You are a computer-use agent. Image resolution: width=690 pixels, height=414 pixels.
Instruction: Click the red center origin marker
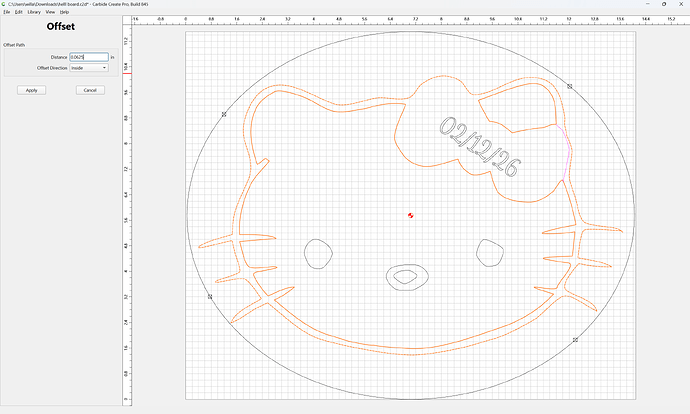coord(411,215)
